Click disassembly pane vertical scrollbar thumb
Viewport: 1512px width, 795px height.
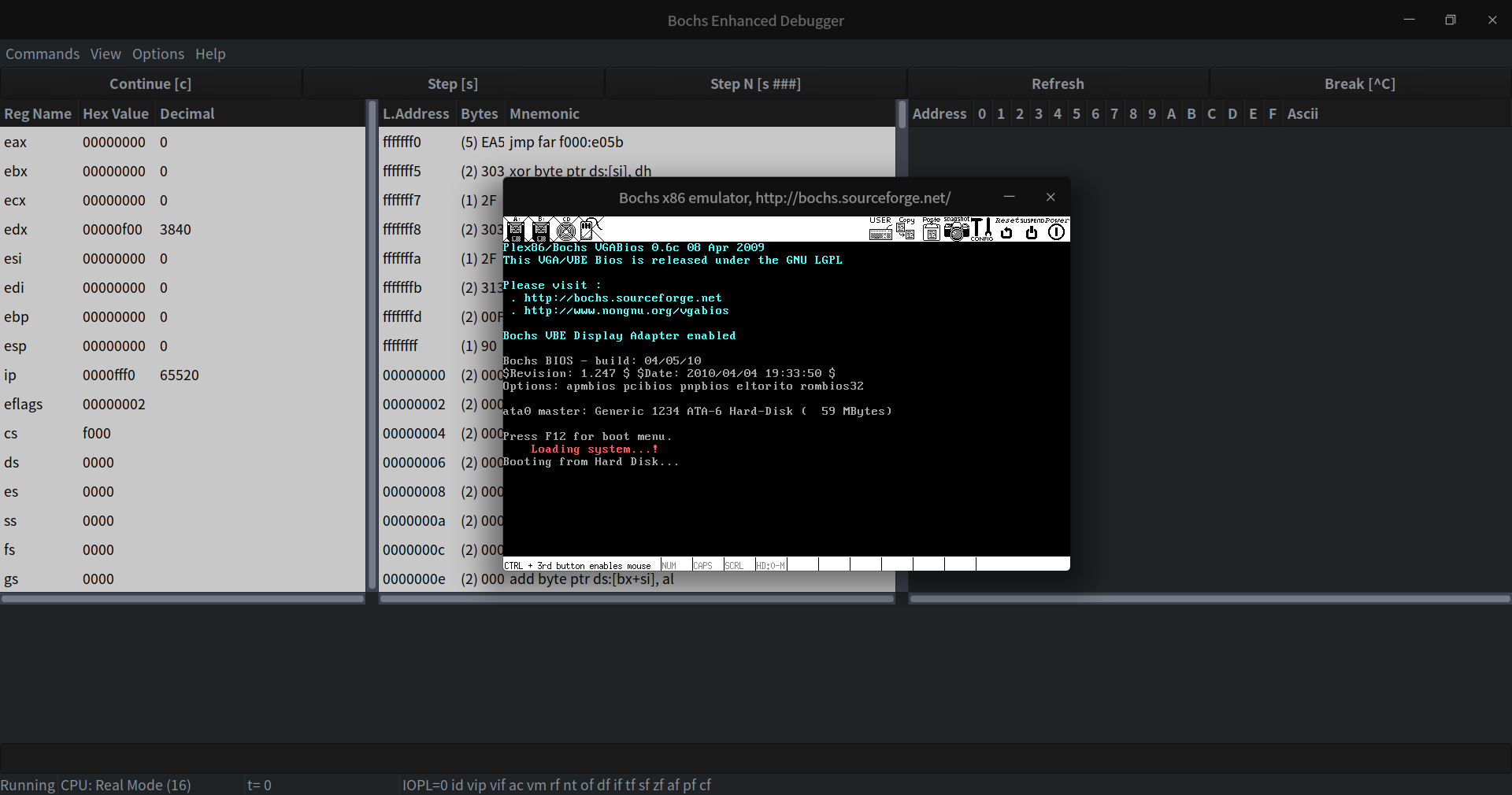click(x=902, y=114)
